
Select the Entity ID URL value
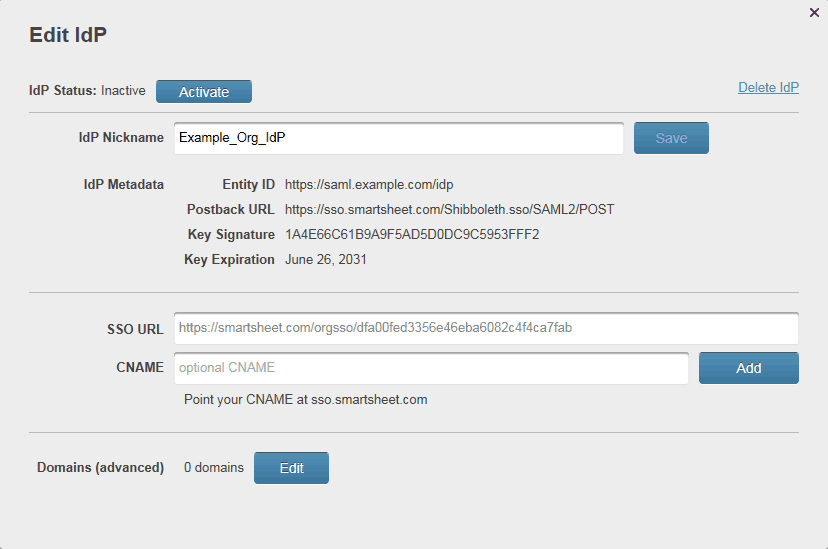[x=369, y=185]
